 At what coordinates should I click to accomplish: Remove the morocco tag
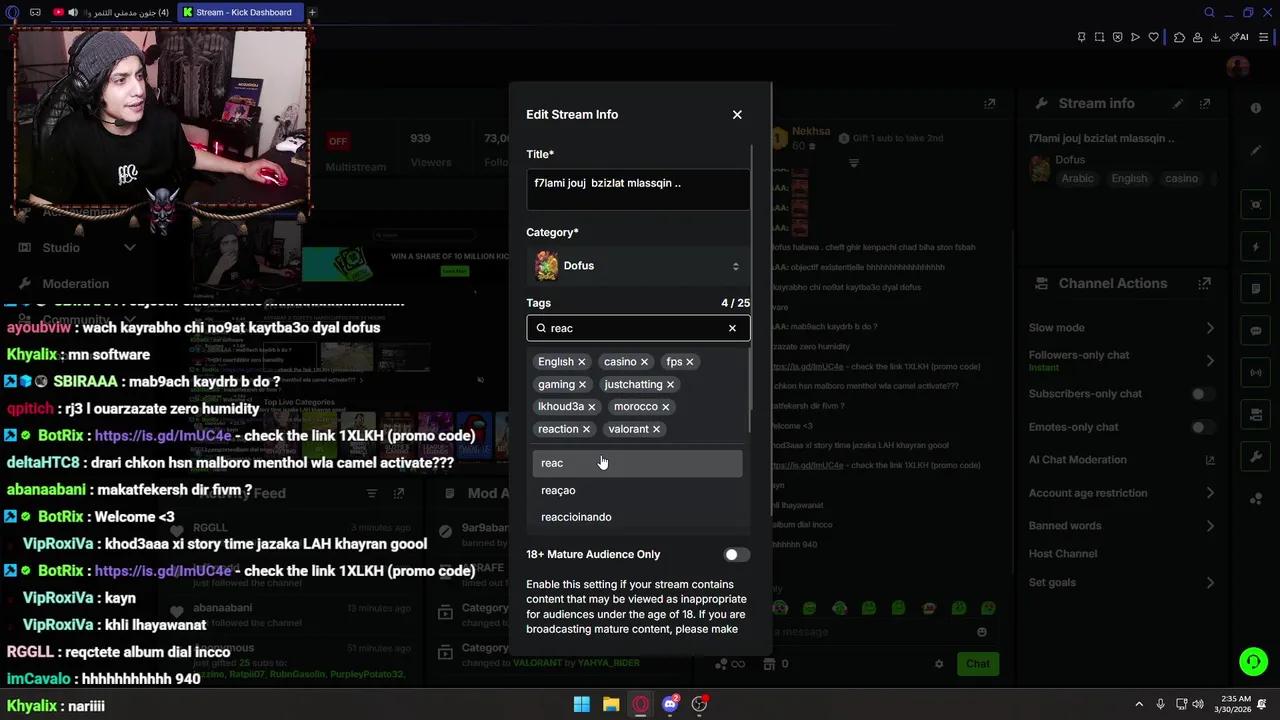click(665, 407)
